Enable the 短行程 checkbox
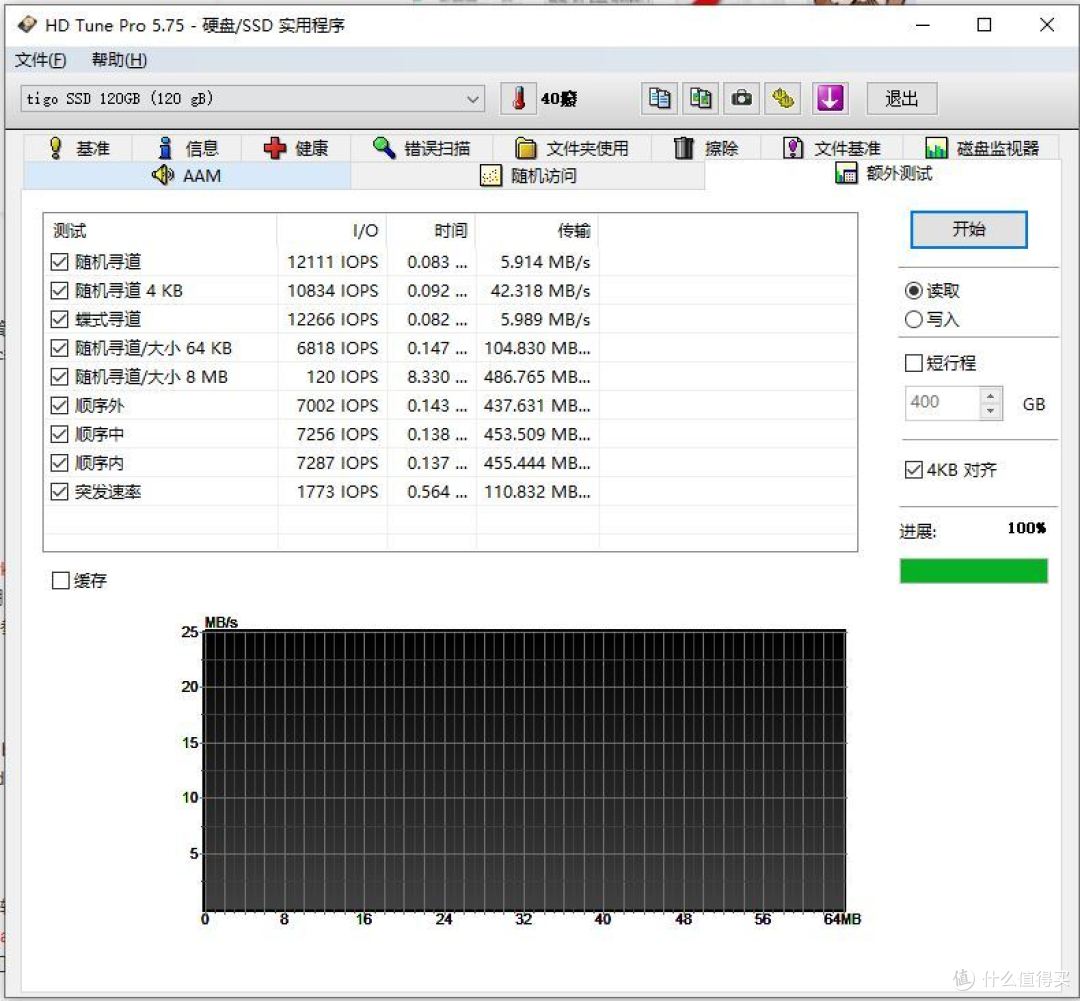The width and height of the screenshot is (1080, 1001). [913, 362]
